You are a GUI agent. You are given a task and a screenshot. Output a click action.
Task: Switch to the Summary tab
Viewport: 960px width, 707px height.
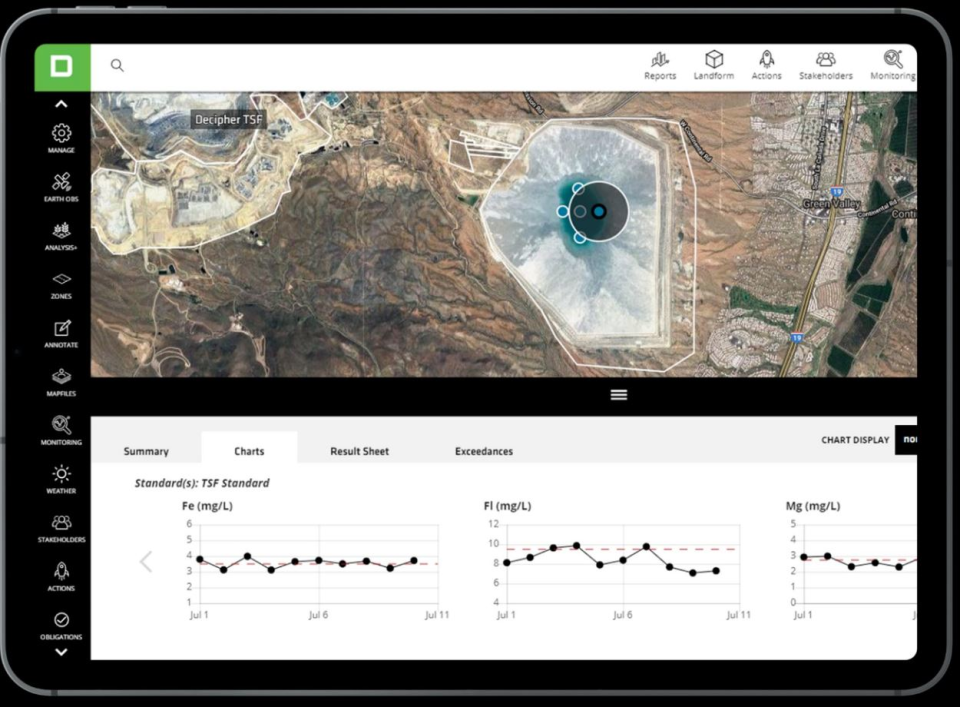[x=146, y=451]
